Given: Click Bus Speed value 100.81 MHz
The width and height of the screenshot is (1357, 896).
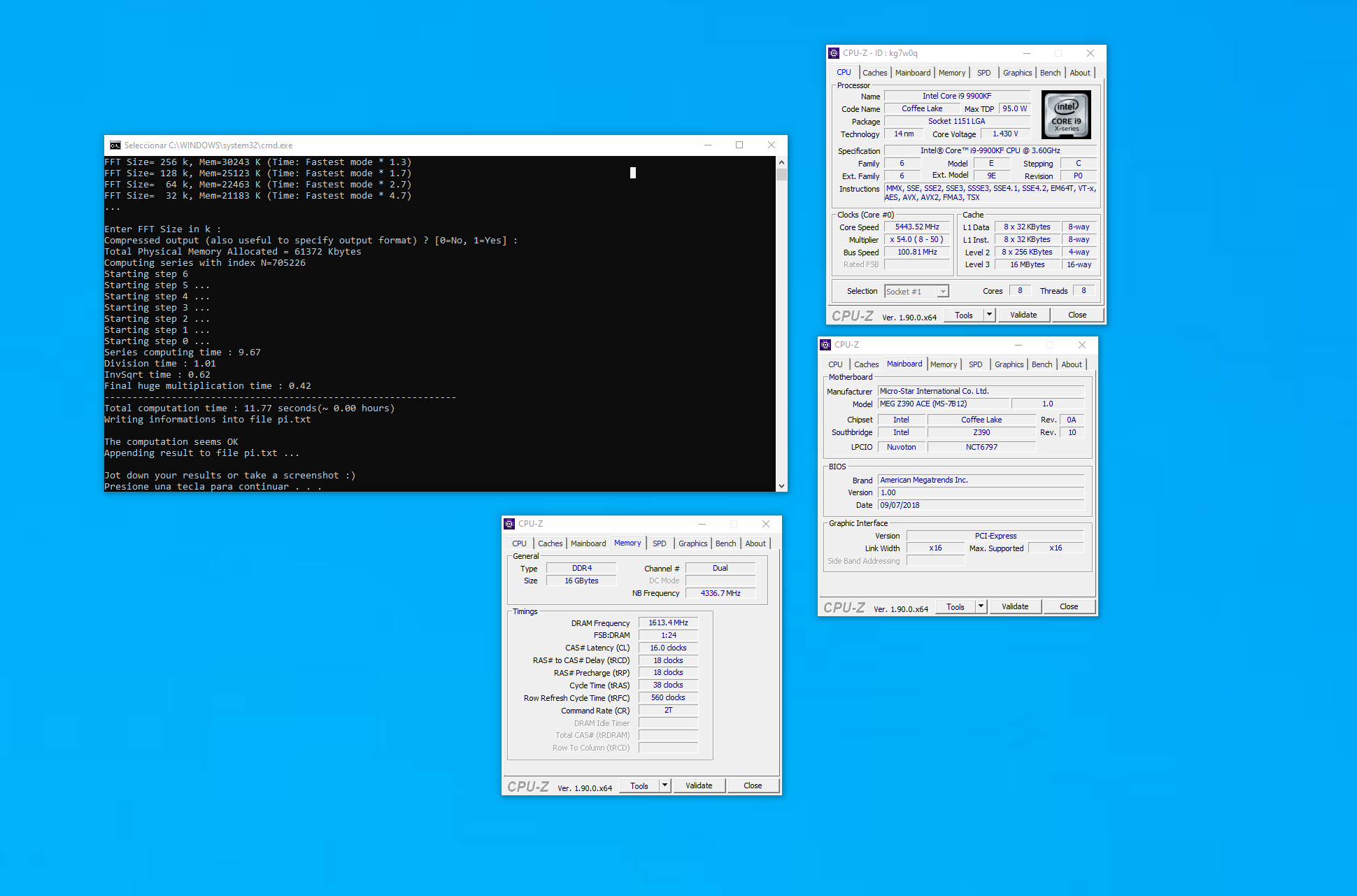Looking at the screenshot, I should [917, 252].
